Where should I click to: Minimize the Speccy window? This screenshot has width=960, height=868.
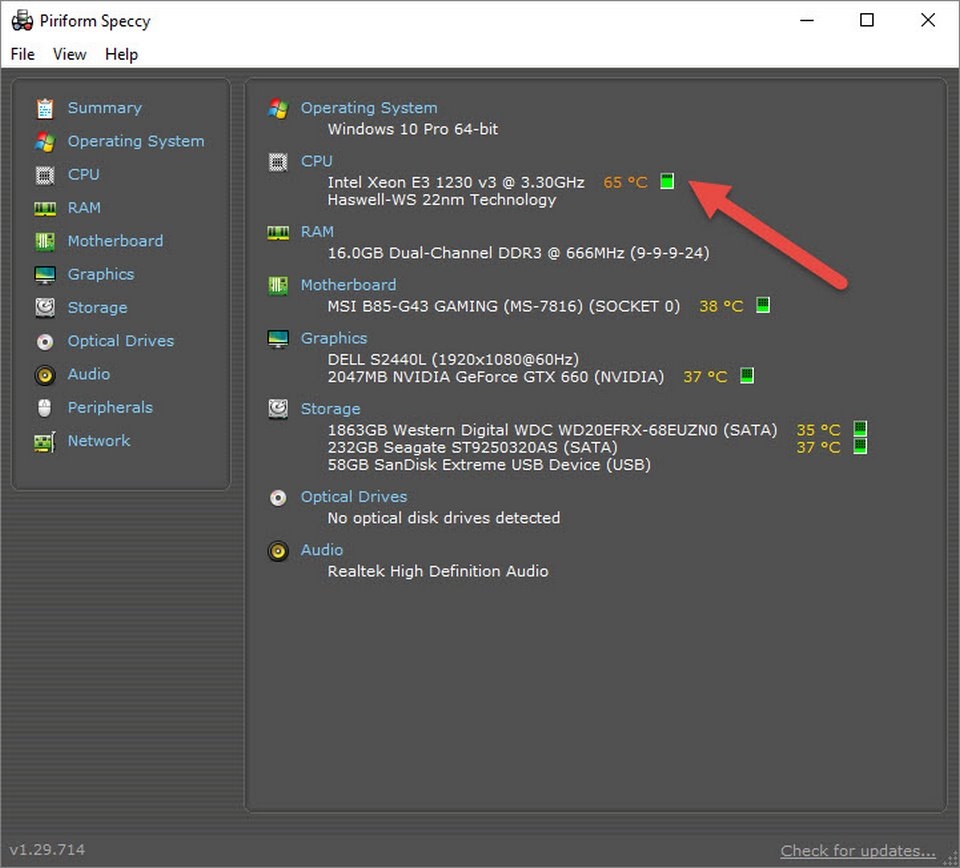point(807,20)
